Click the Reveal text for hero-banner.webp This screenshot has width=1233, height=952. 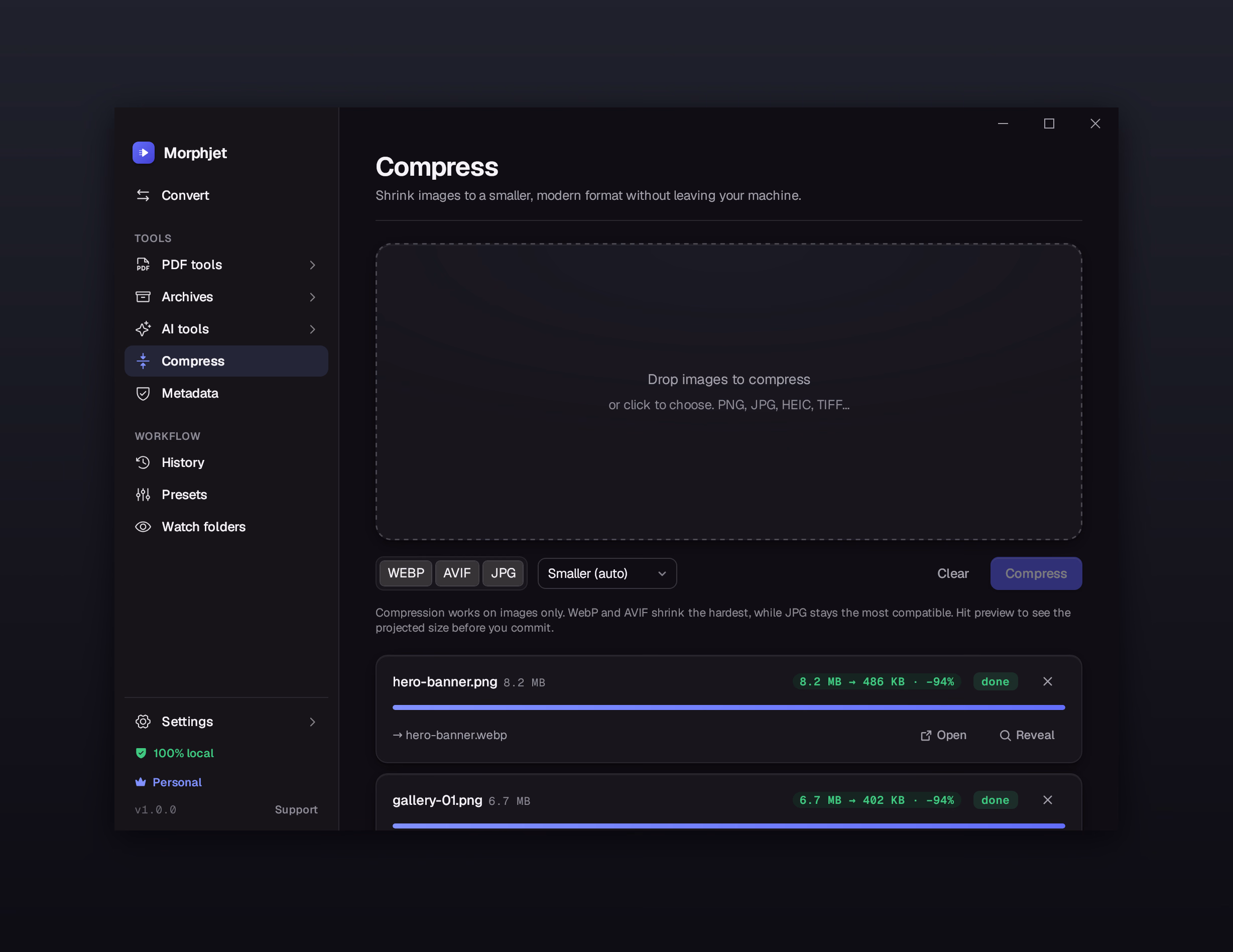pyautogui.click(x=1035, y=735)
